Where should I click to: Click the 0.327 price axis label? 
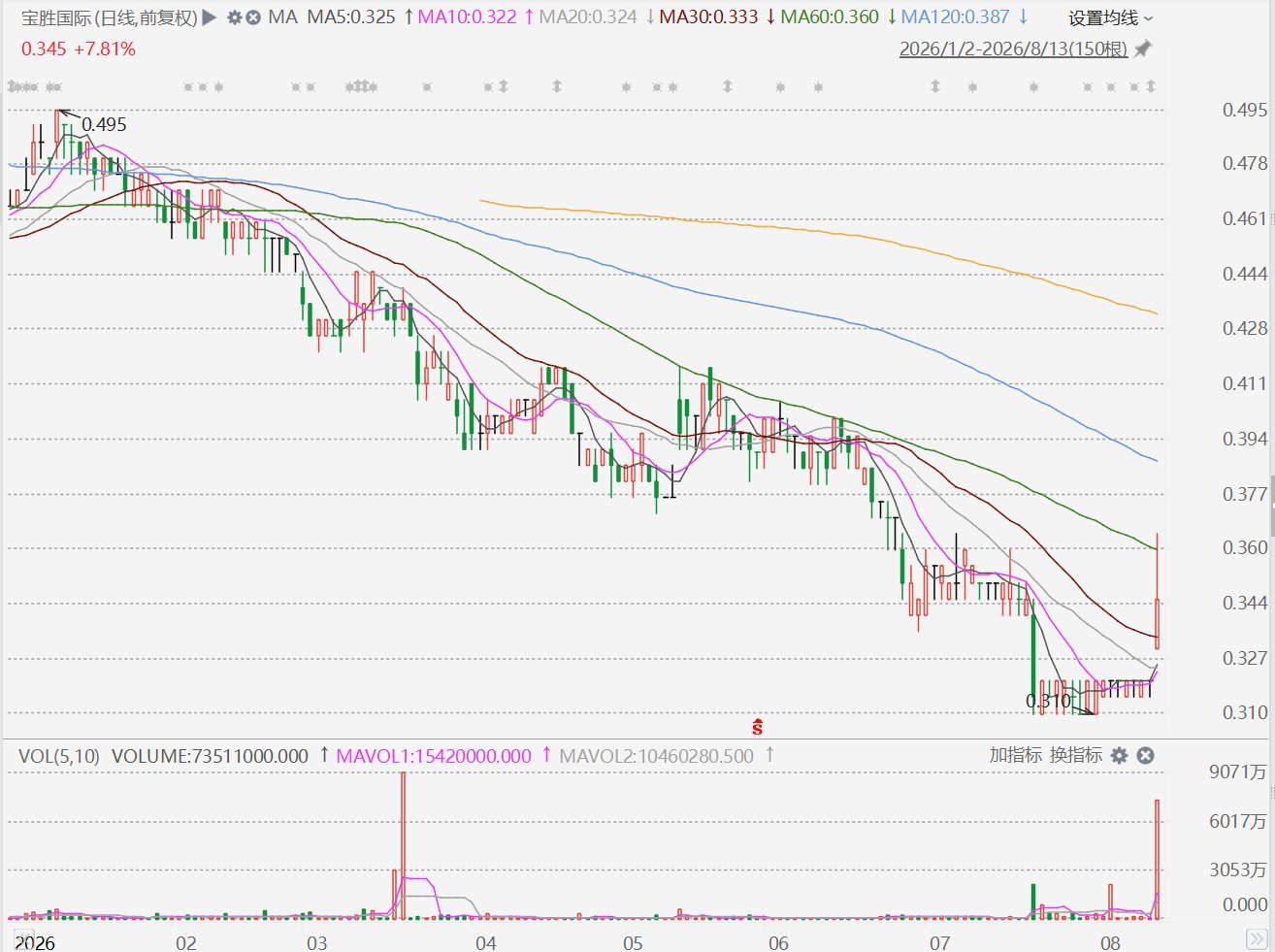click(x=1245, y=658)
